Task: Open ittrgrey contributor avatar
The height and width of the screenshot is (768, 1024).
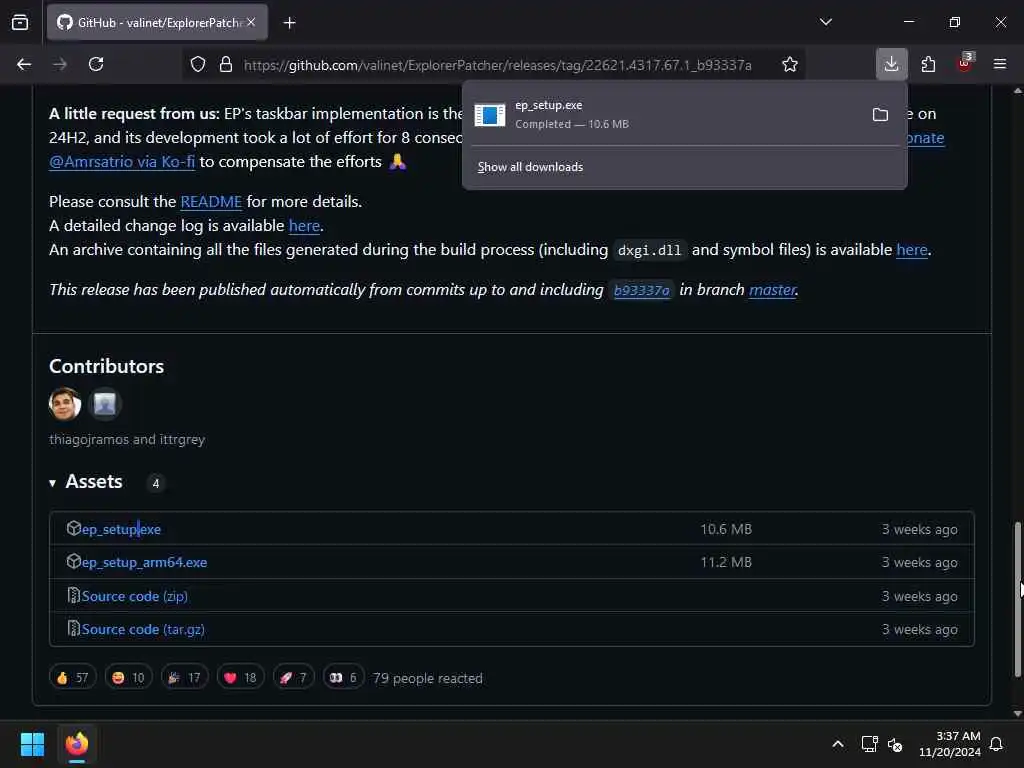Action: [104, 404]
